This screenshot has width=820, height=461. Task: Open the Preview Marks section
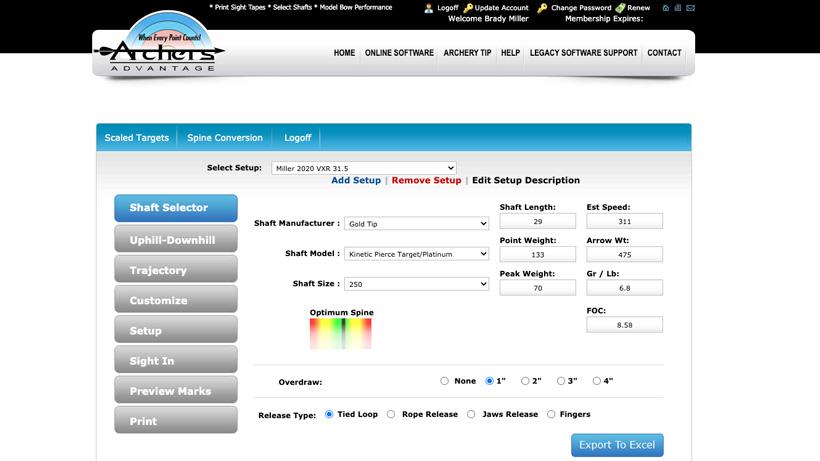tap(176, 391)
